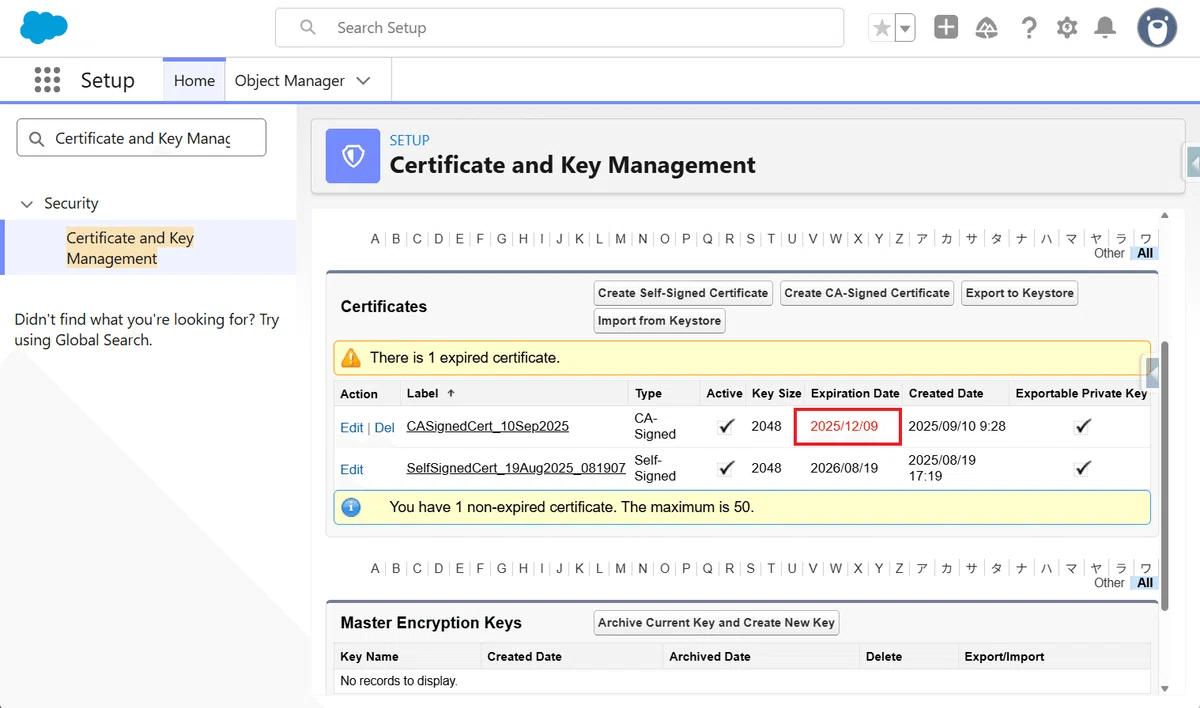
Task: Click the Trailhead guidance icon
Action: coord(987,28)
